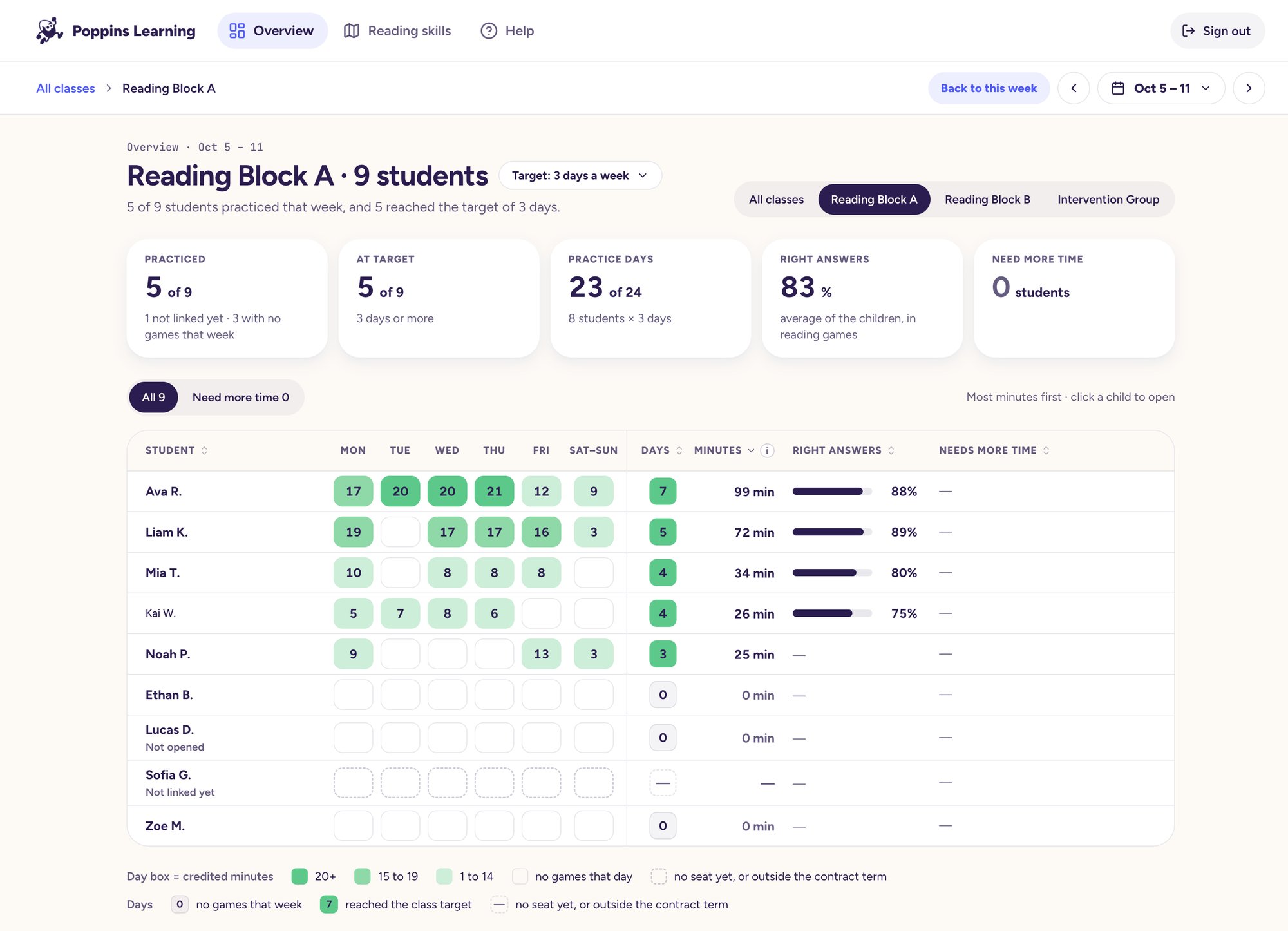
Task: Sort by Student column arrows
Action: (204, 450)
